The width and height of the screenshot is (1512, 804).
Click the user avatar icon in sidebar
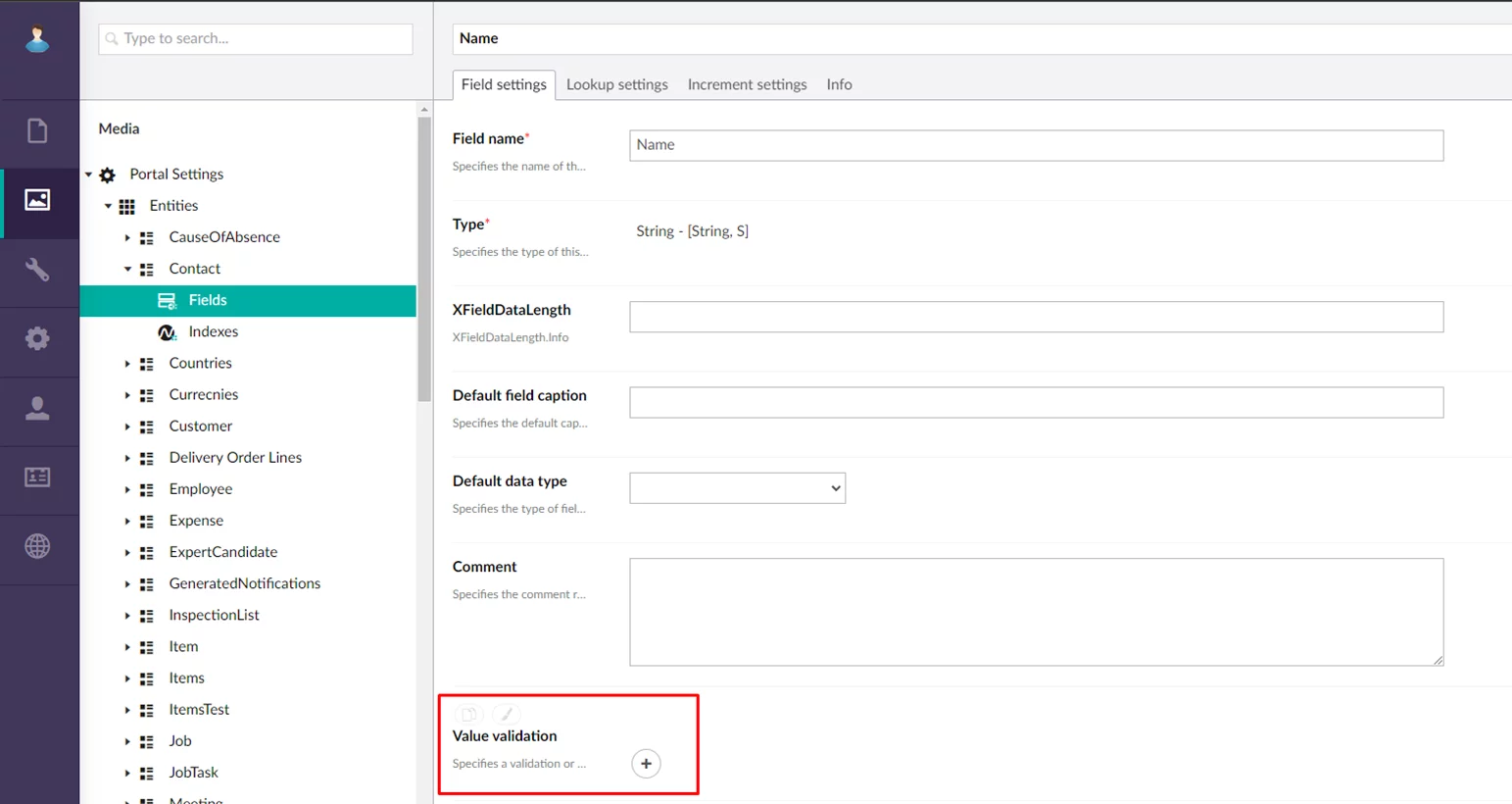[37, 39]
